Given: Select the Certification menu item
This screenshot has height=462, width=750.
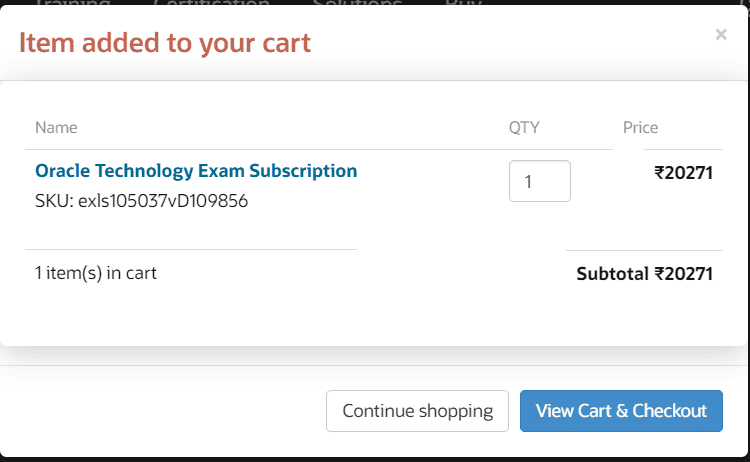Looking at the screenshot, I should (x=211, y=4).
